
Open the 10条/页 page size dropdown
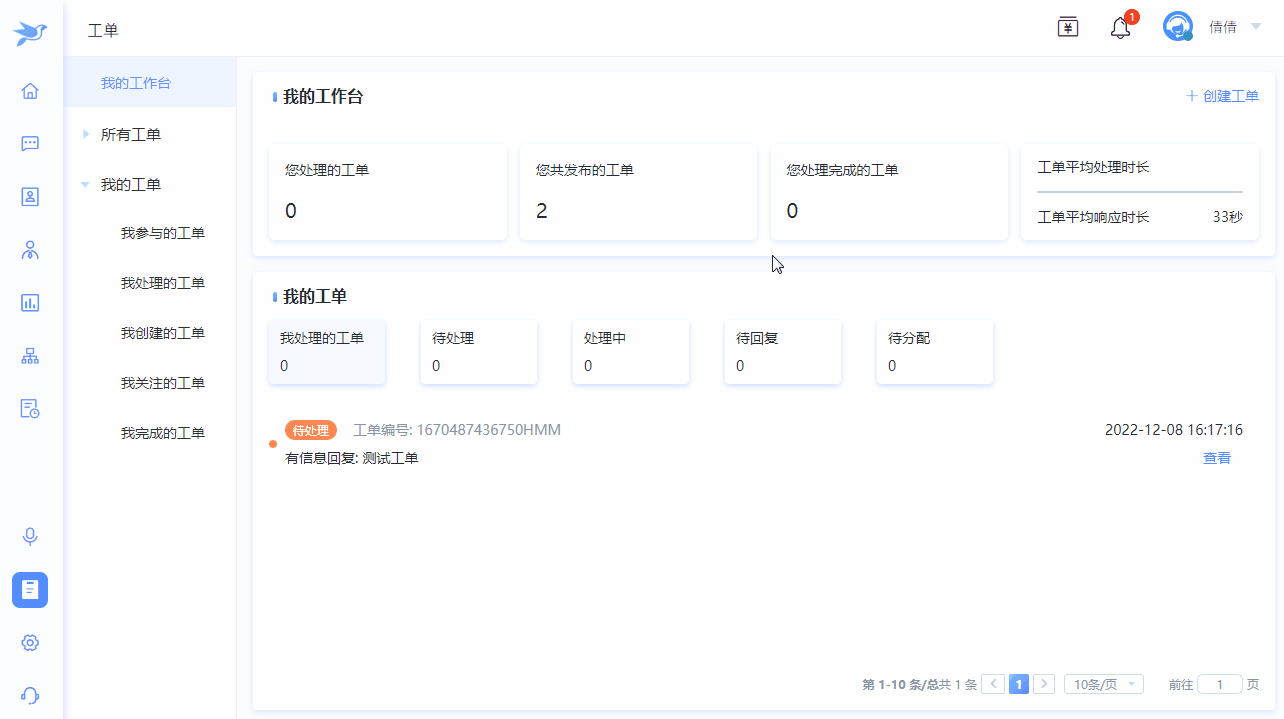(1103, 684)
